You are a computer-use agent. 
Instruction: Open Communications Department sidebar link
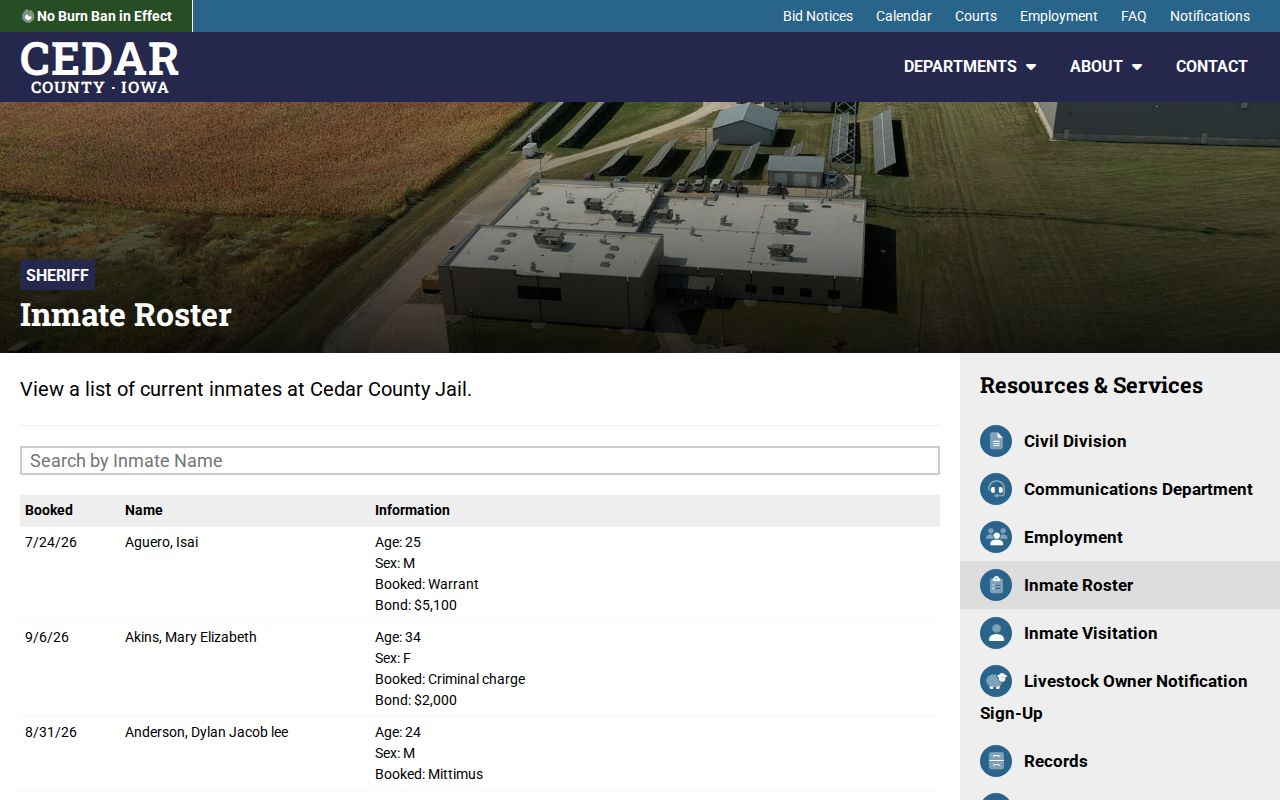click(1138, 489)
